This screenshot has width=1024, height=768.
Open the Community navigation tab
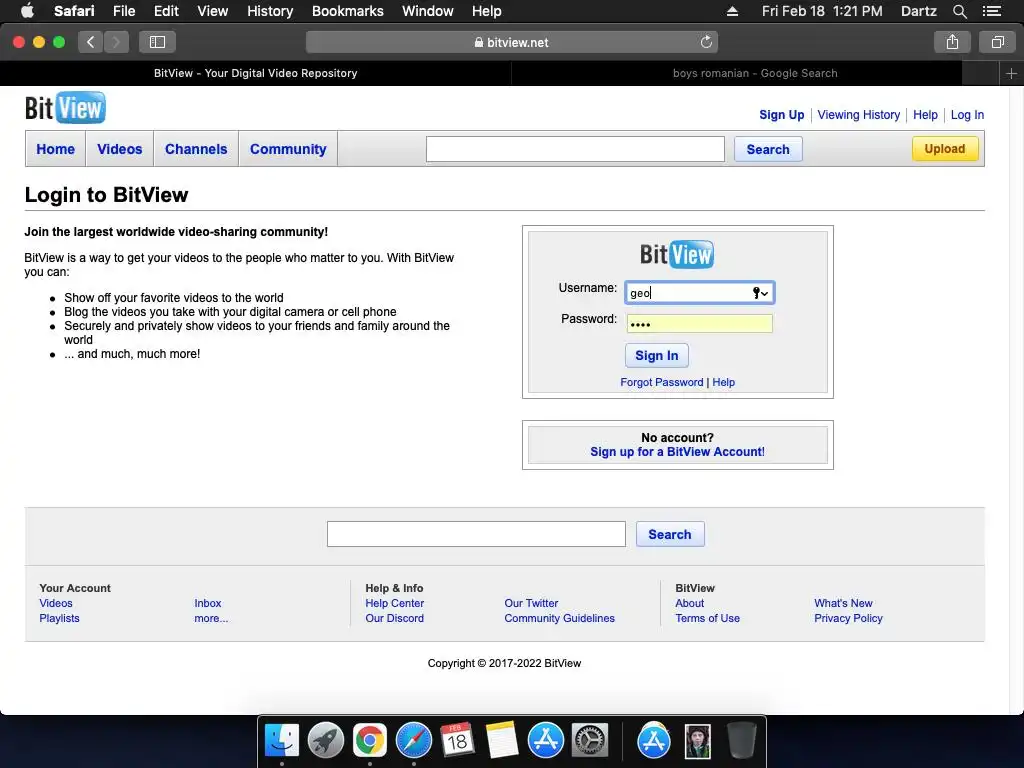288,149
